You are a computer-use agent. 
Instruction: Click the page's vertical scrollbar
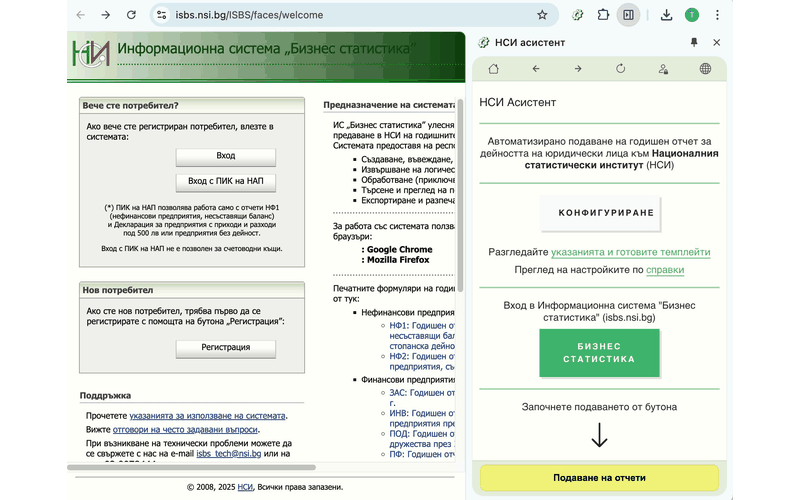pos(460,196)
